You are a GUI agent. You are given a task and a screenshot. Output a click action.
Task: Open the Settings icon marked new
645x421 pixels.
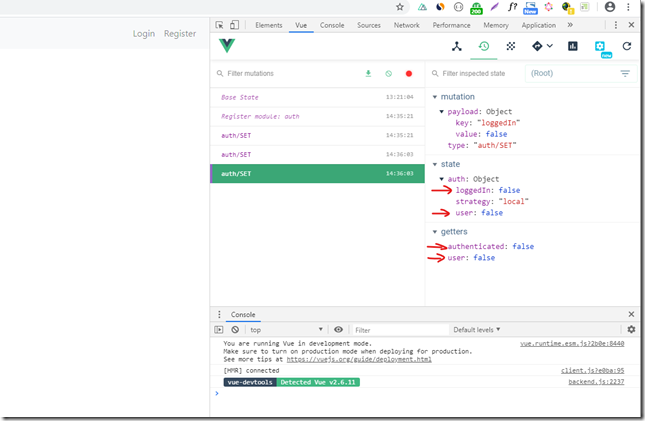[x=600, y=47]
